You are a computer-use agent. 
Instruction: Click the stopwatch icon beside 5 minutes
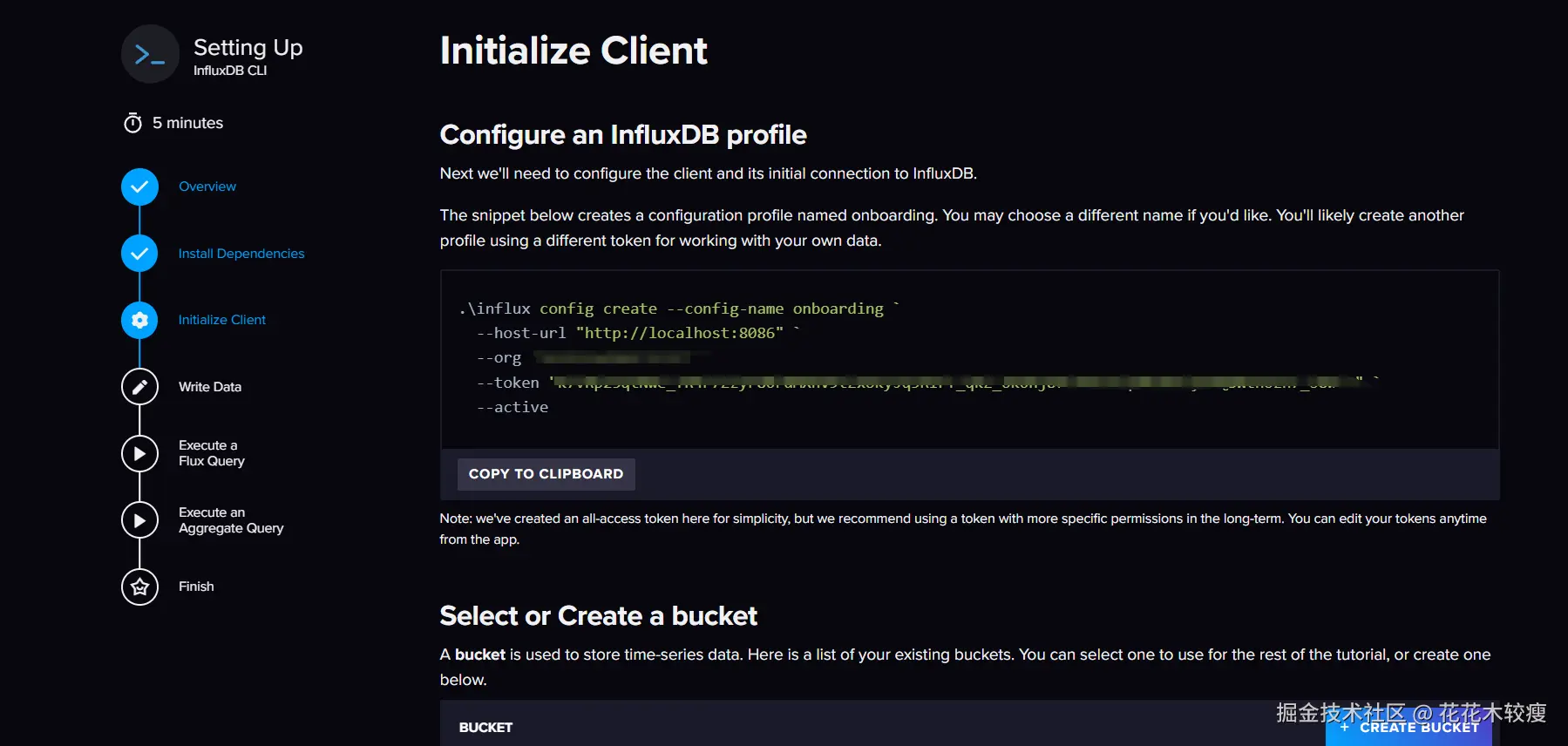[x=132, y=123]
